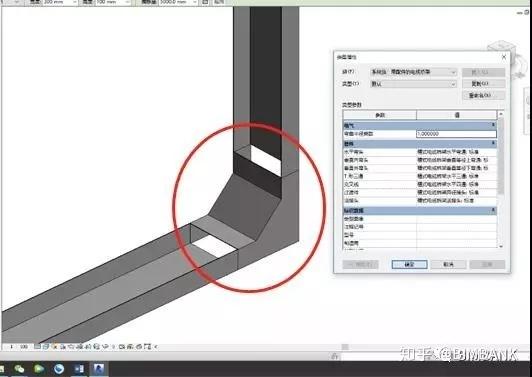Viewport: 532px width, 377px height.
Task: Open the Word app in taskbar
Action: point(79,369)
